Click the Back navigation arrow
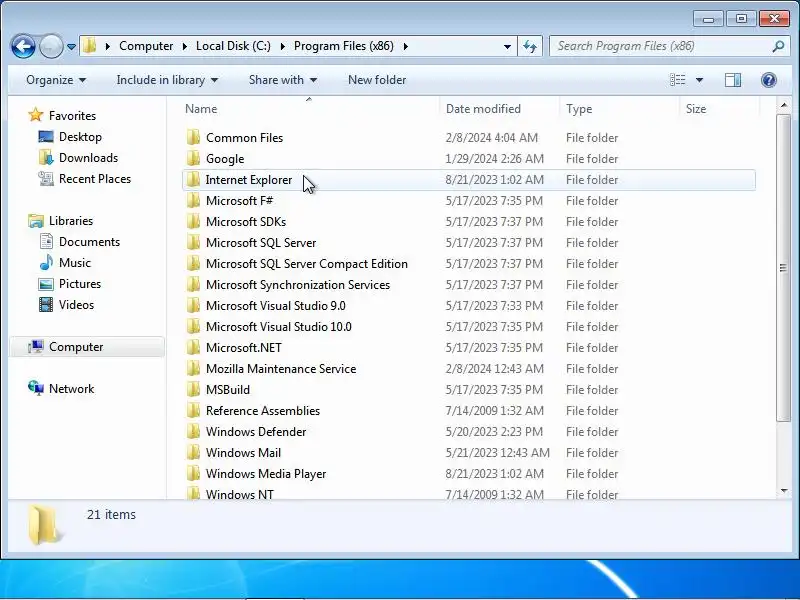Viewport: 800px width, 600px height. [x=23, y=46]
